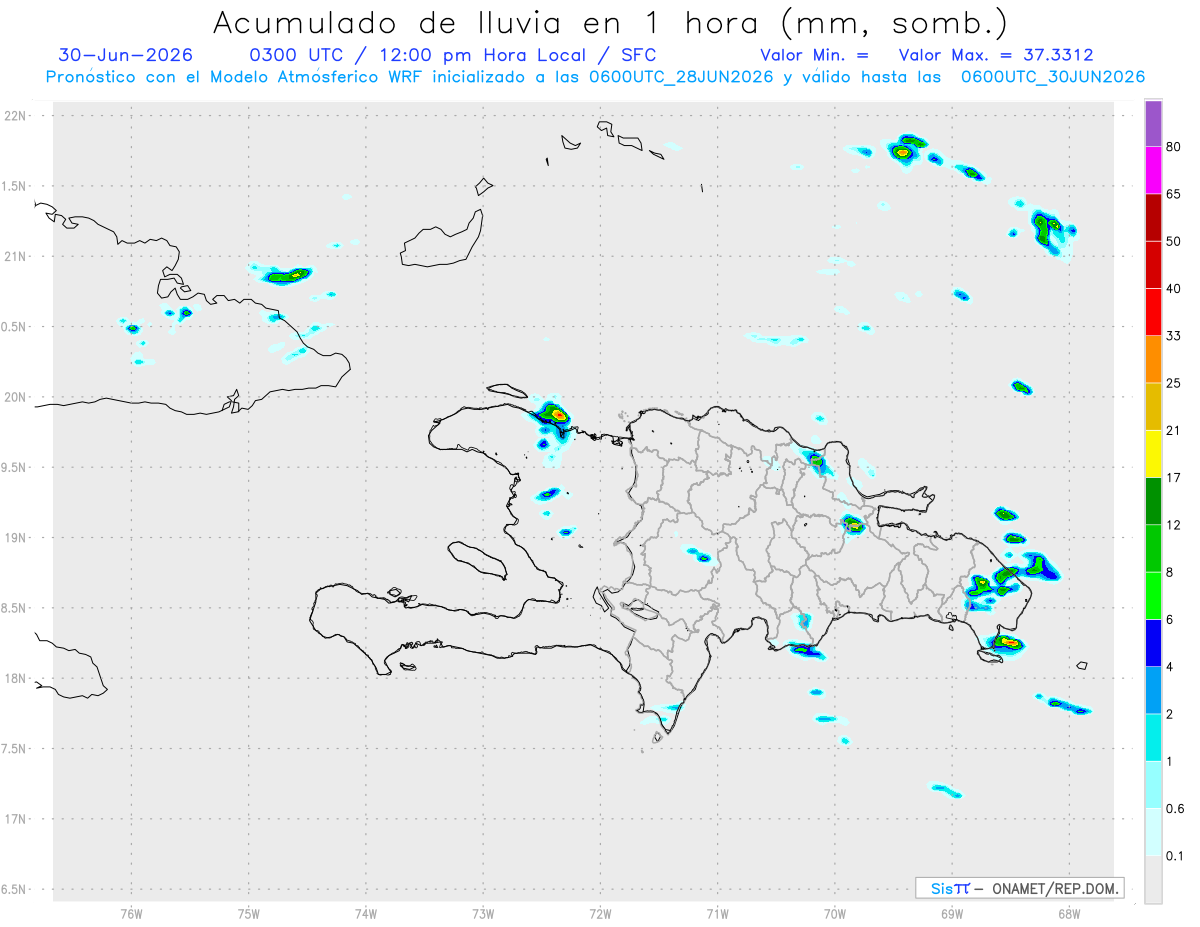Click the '74W' longitude label

(x=366, y=913)
